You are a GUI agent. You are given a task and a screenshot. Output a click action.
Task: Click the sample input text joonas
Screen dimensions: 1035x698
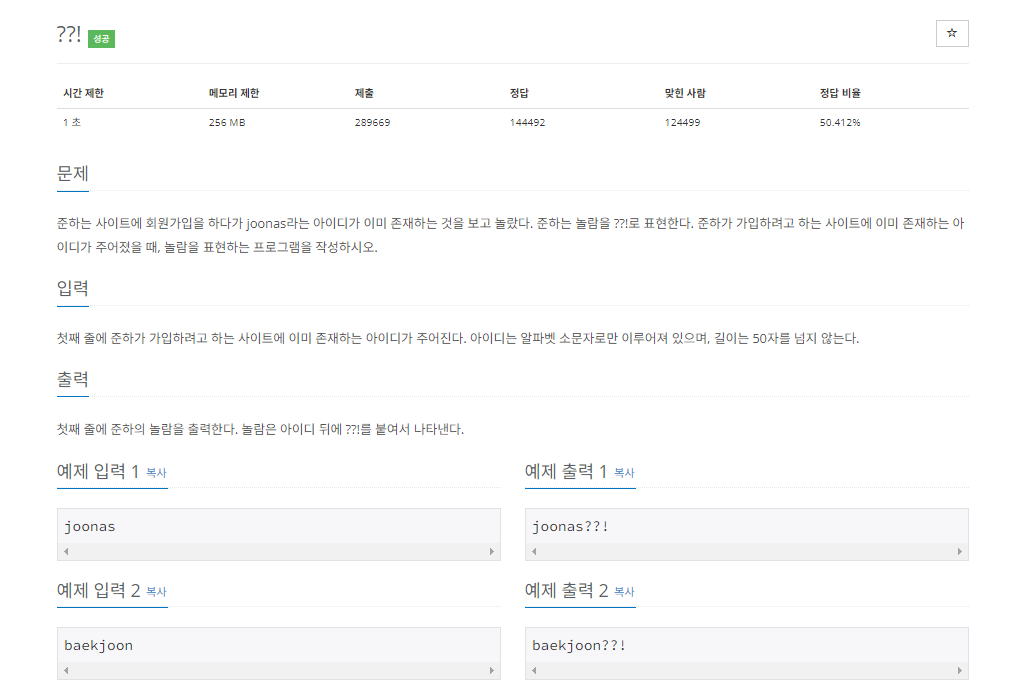(90, 527)
